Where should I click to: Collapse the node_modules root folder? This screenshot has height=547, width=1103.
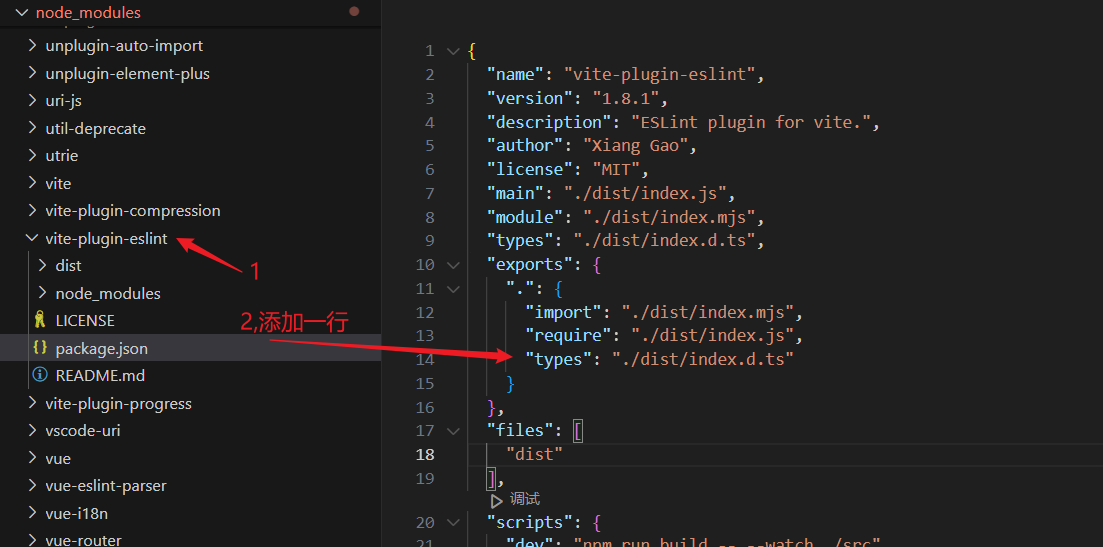tap(21, 13)
